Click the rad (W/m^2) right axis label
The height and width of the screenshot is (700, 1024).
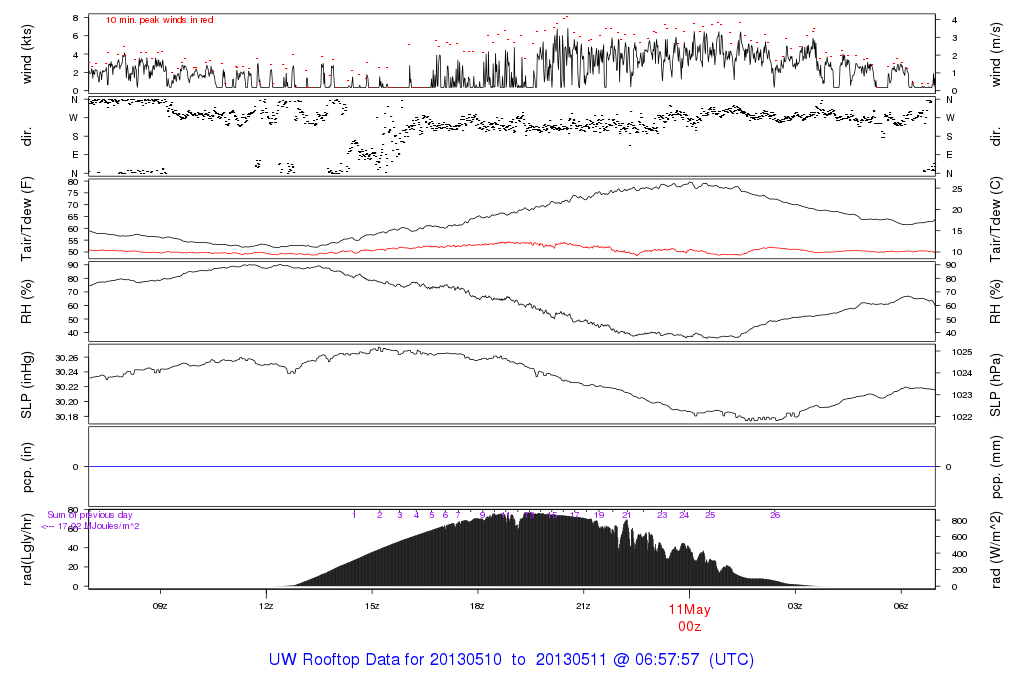pyautogui.click(x=995, y=550)
